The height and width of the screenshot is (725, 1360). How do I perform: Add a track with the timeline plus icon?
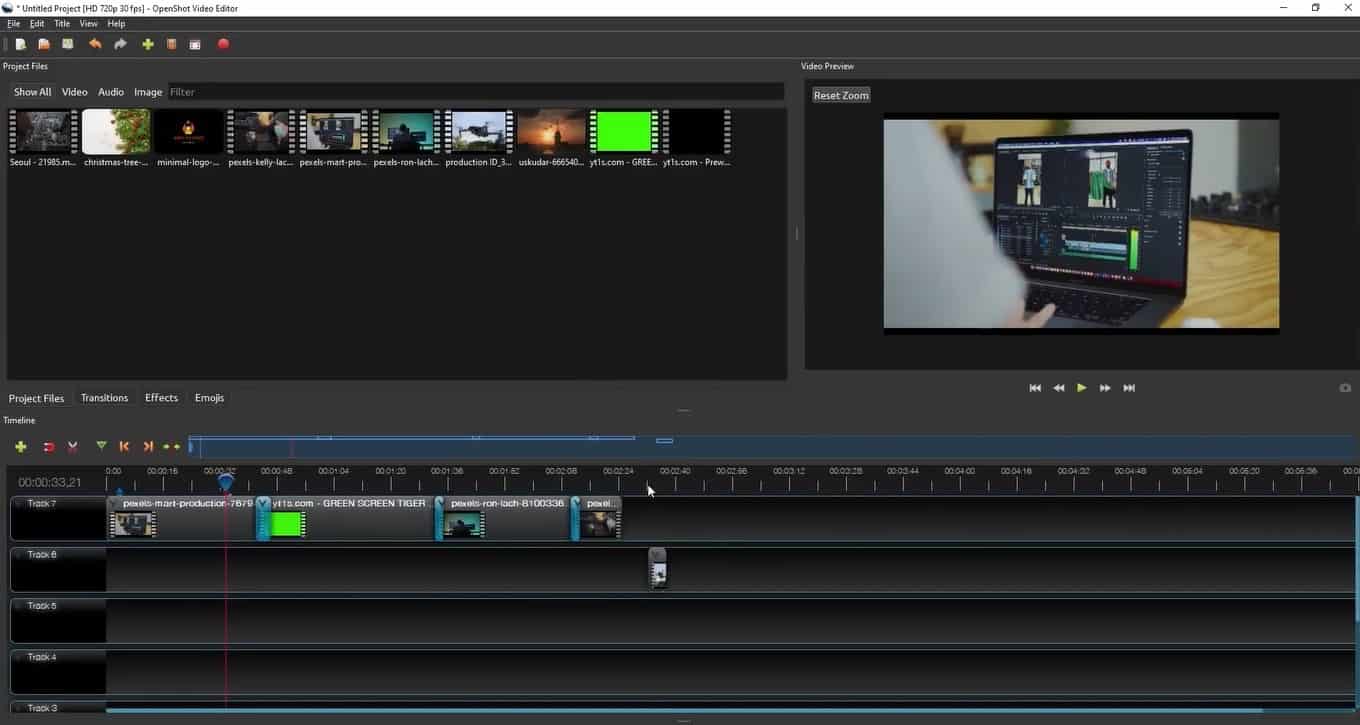pyautogui.click(x=20, y=447)
